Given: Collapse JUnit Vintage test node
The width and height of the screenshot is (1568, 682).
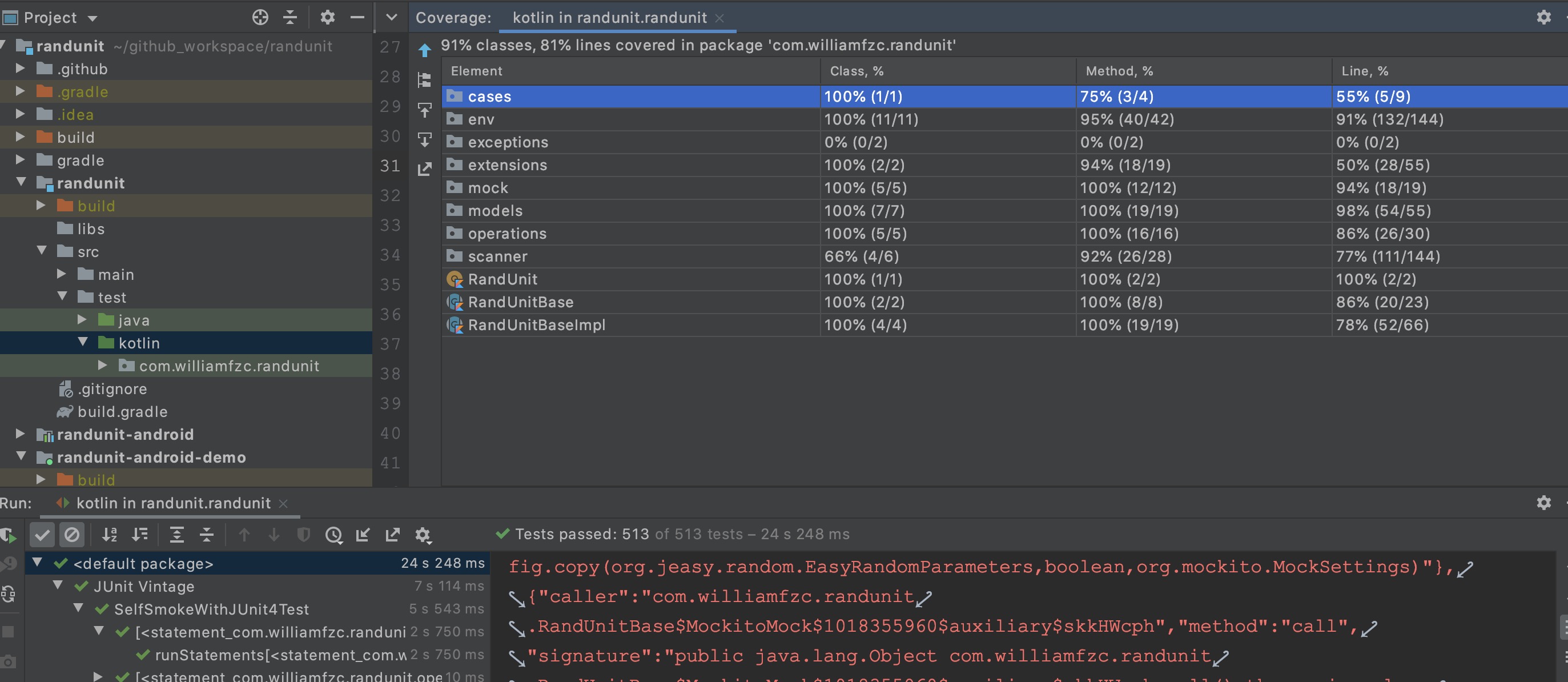Looking at the screenshot, I should pyautogui.click(x=58, y=586).
